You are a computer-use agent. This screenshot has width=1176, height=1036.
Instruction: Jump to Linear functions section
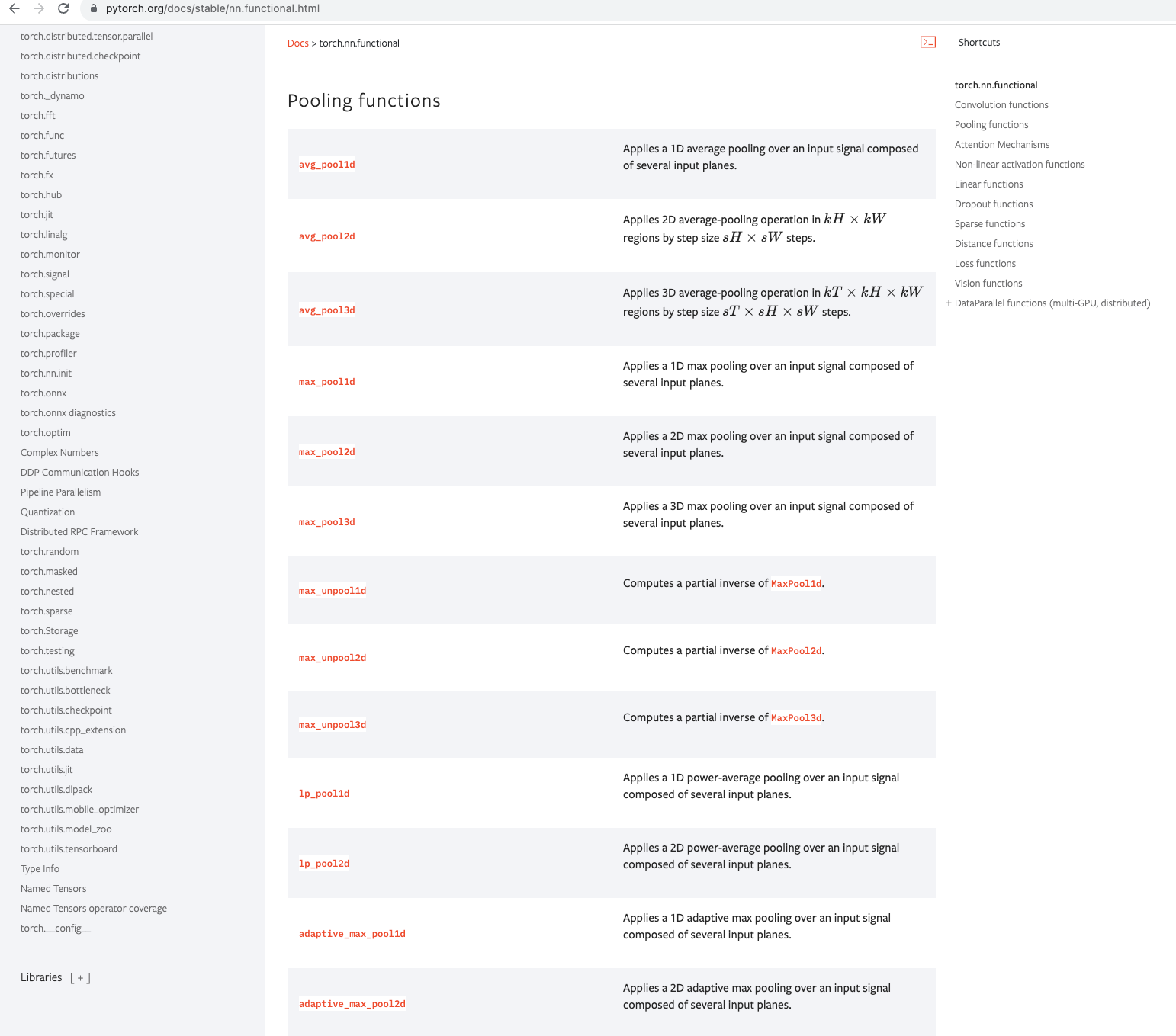(989, 184)
